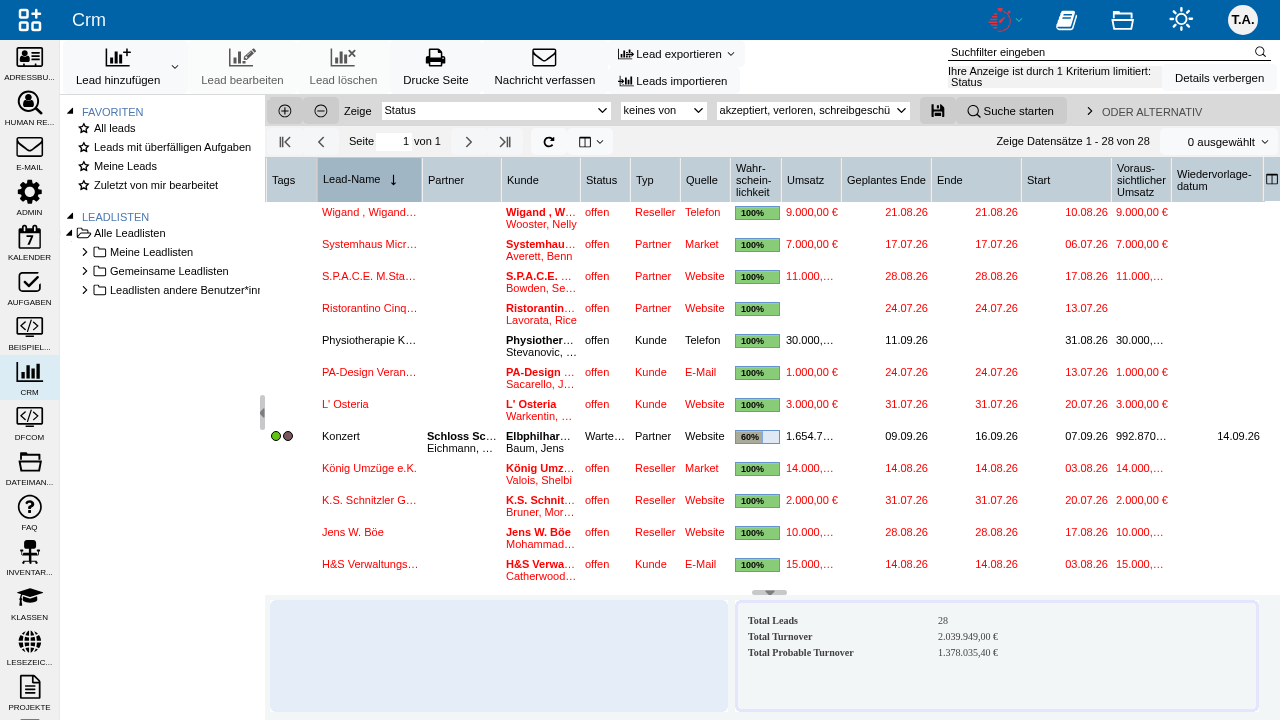Open Projekte module in sidebar
The width and height of the screenshot is (1280, 720).
pos(30,693)
